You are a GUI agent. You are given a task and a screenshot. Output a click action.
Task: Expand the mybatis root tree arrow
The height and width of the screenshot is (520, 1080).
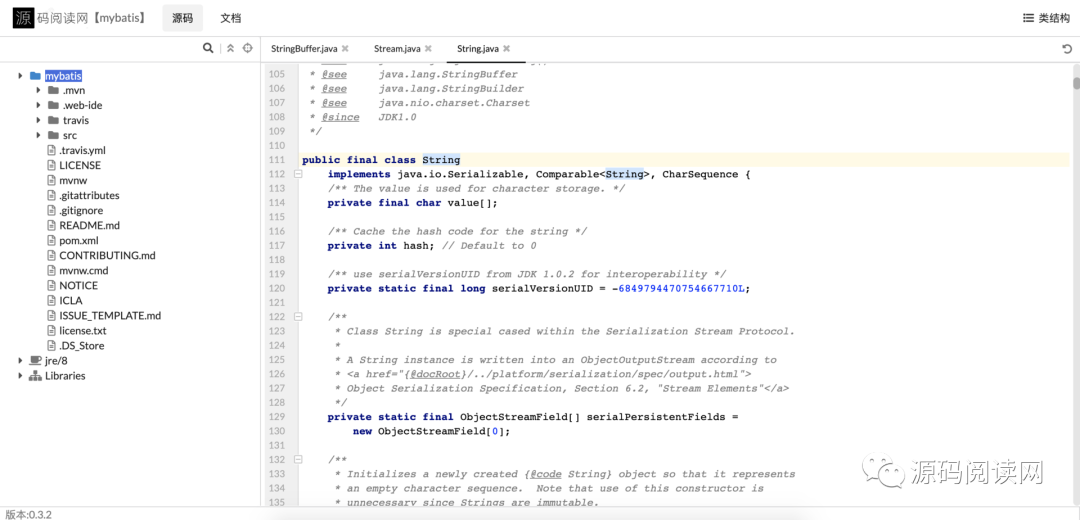[x=21, y=76]
